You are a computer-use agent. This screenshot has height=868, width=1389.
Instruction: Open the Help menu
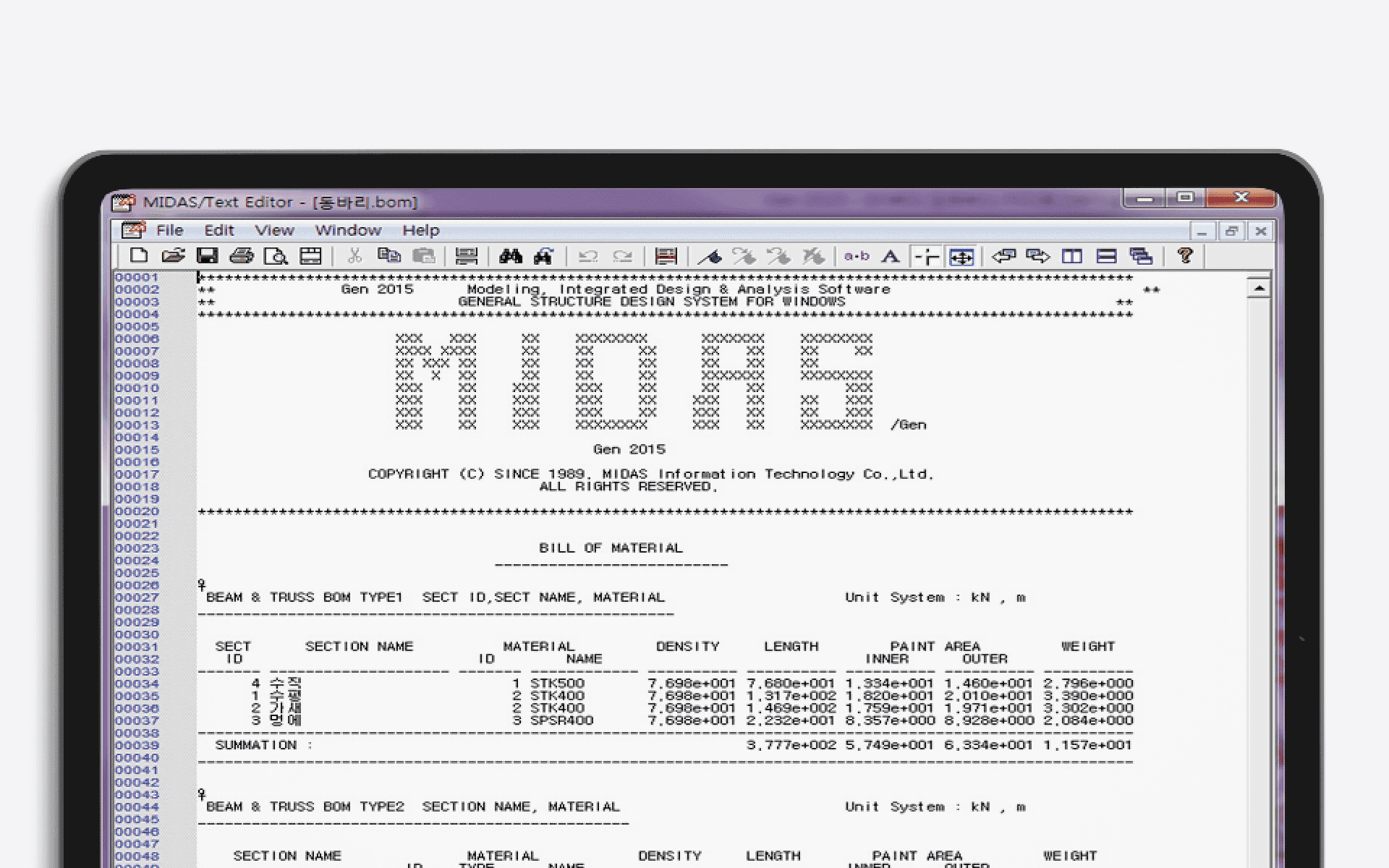[421, 230]
